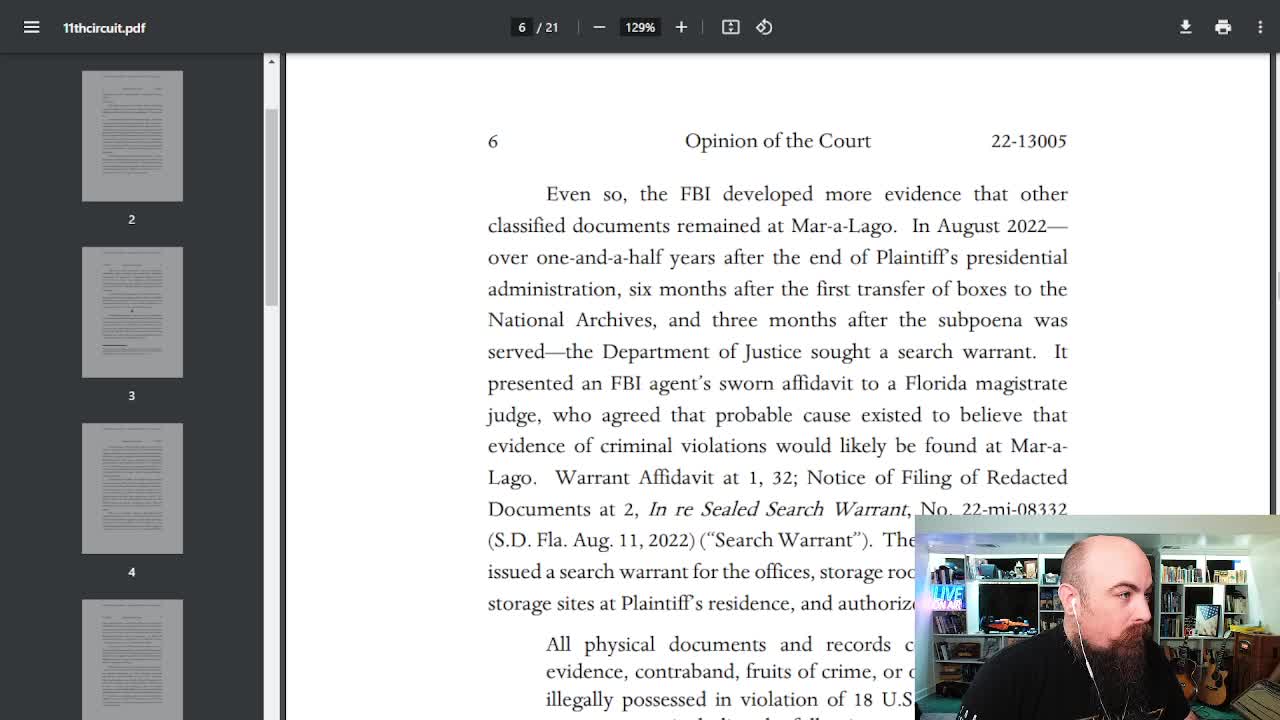
Task: Zoom in using the plus button
Action: [681, 27]
